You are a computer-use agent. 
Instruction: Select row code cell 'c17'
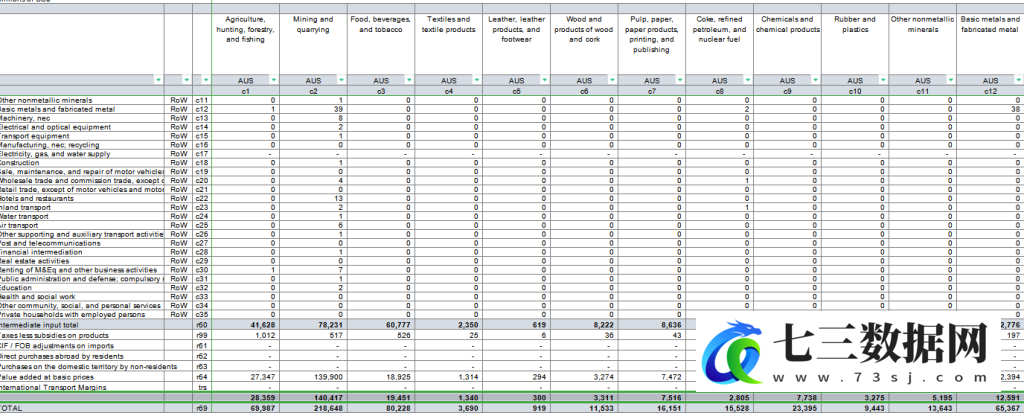click(202, 154)
